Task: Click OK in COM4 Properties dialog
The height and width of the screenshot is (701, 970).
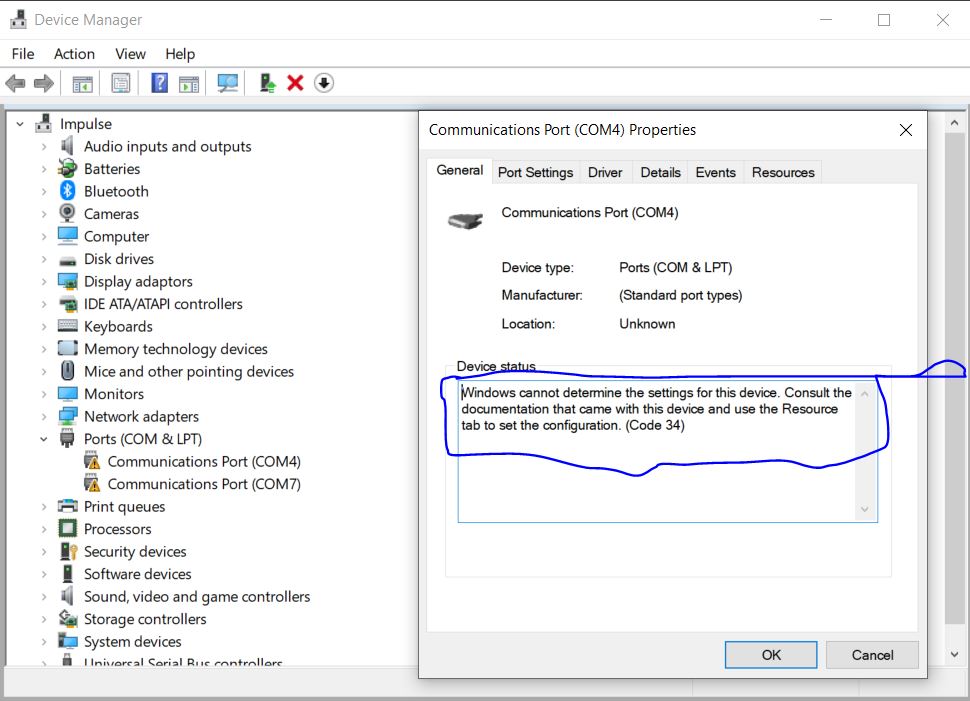Action: [771, 655]
